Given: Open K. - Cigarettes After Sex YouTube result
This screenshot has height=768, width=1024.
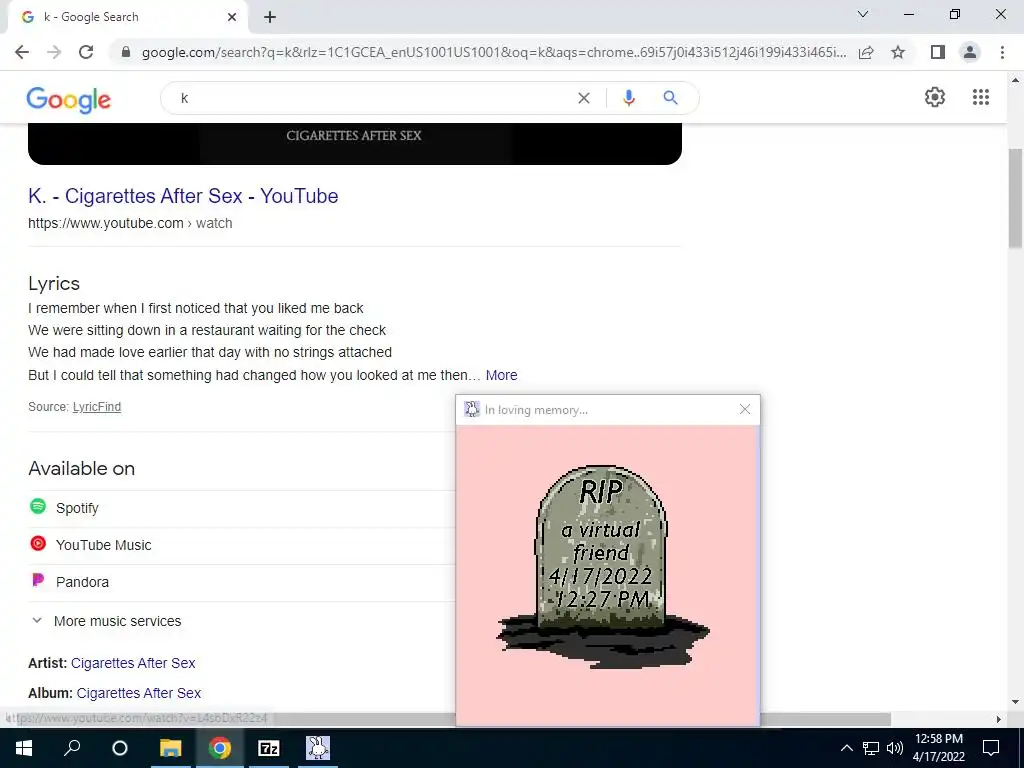Looking at the screenshot, I should tap(183, 196).
